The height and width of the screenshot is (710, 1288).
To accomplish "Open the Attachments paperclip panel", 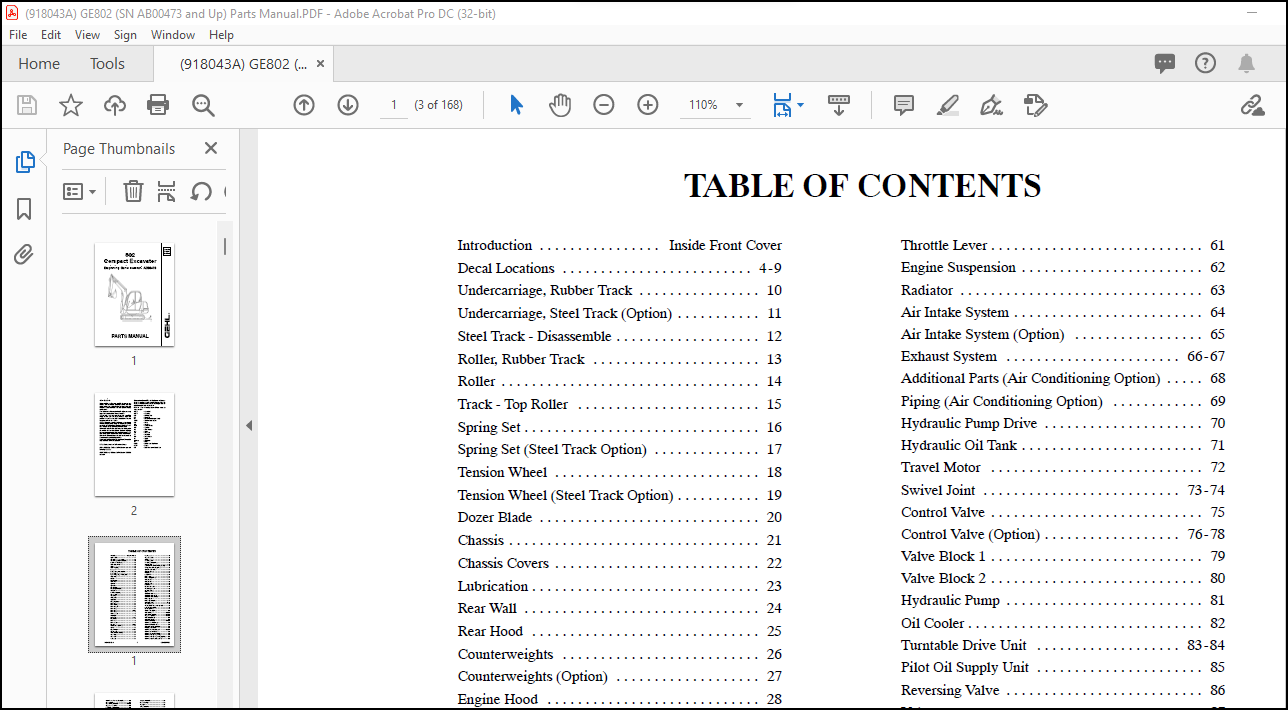I will click(24, 255).
